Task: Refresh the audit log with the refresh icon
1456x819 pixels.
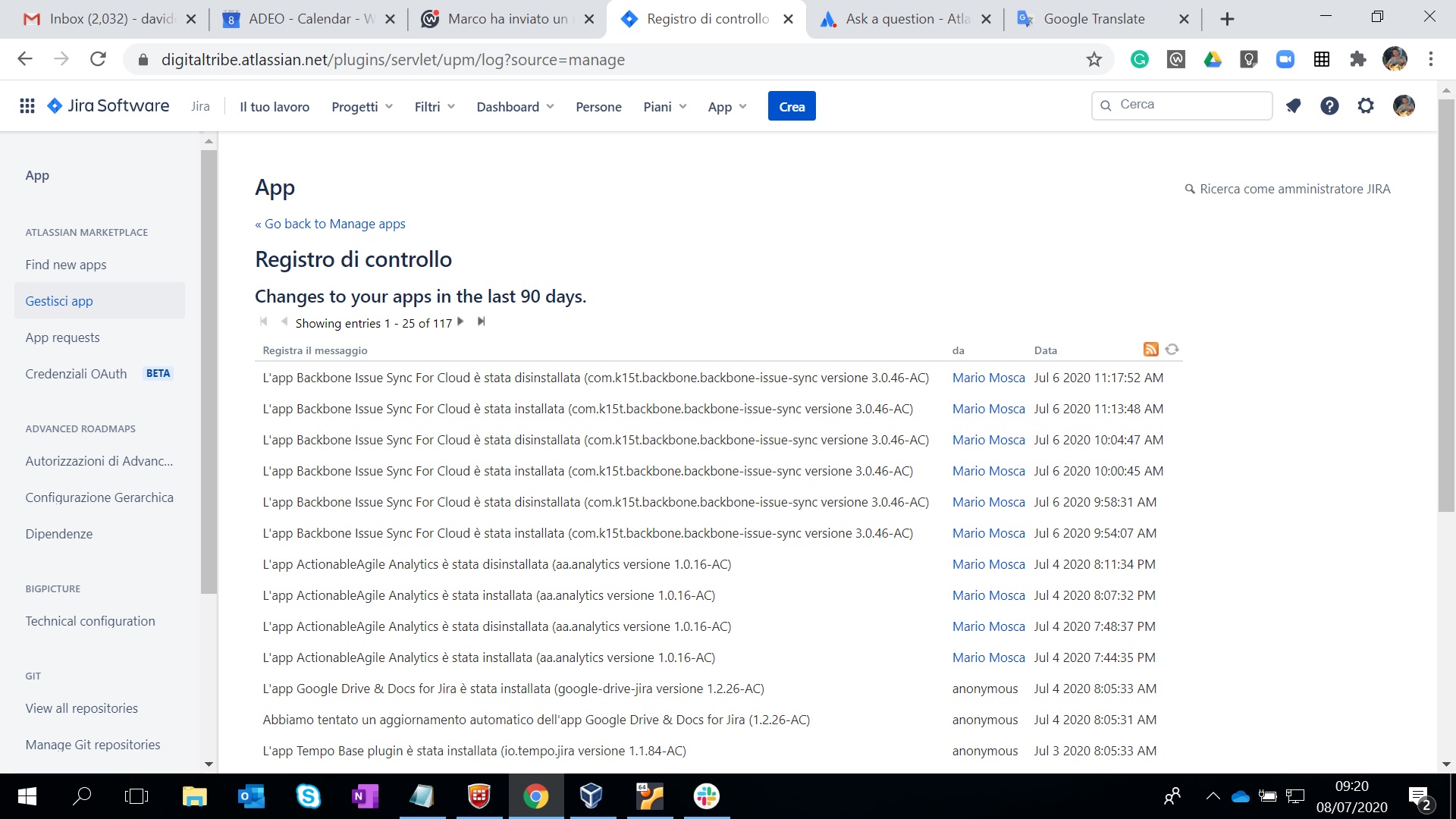Action: (x=1172, y=349)
